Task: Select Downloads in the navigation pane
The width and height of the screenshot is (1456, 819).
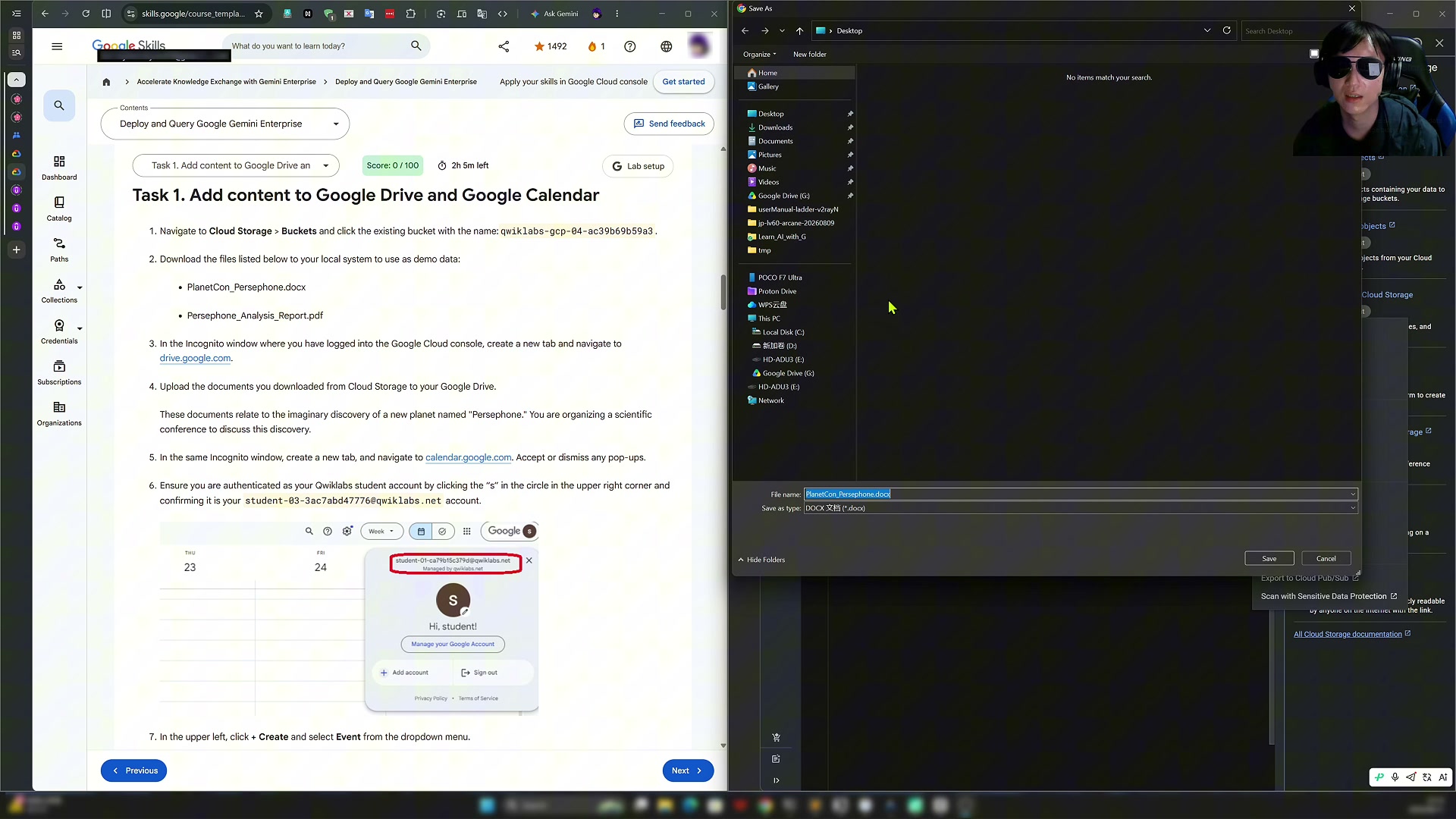Action: 794,127
